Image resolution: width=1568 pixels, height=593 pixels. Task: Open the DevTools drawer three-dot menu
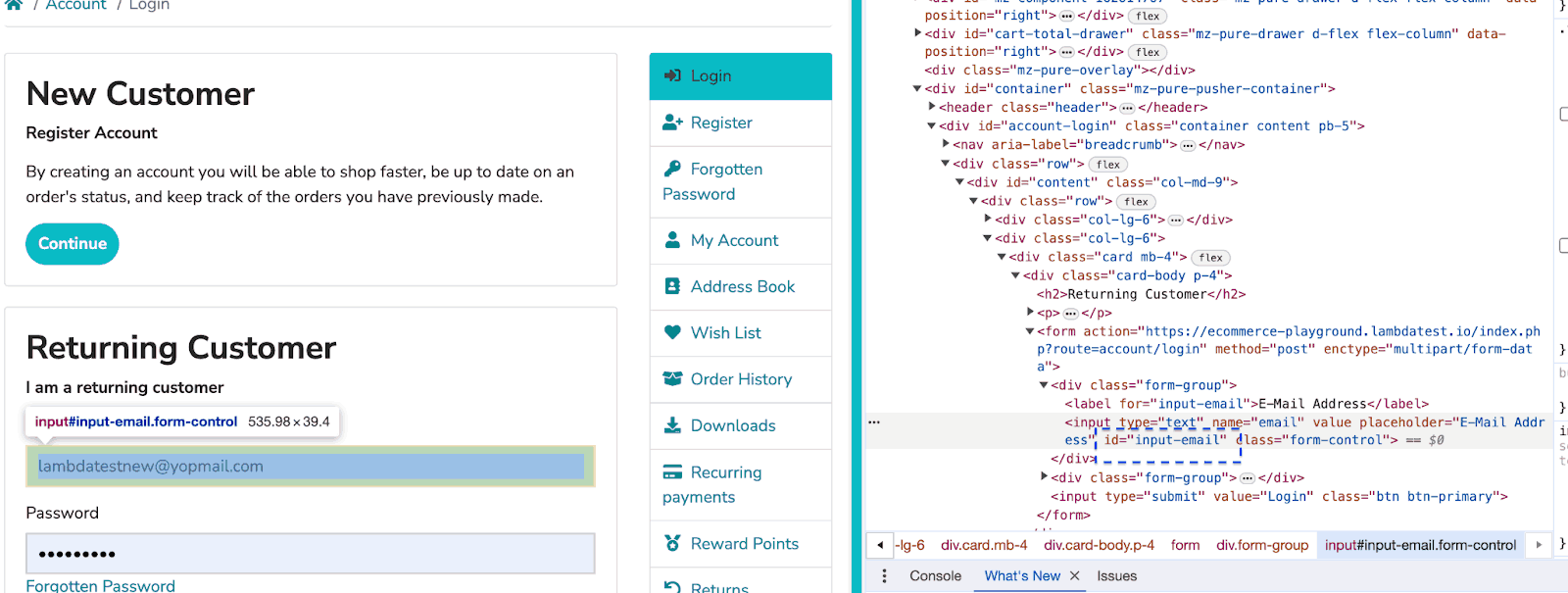tap(884, 576)
